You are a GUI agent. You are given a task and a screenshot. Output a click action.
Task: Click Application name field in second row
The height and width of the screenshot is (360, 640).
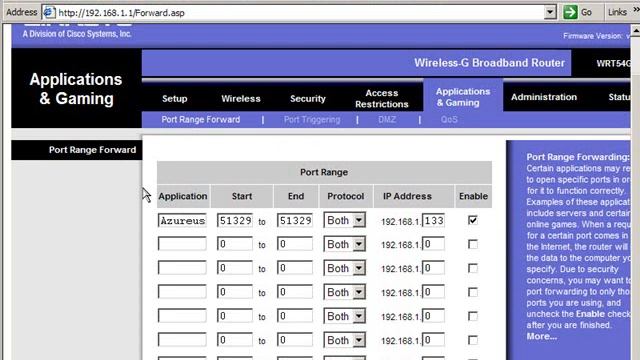[x=182, y=244]
